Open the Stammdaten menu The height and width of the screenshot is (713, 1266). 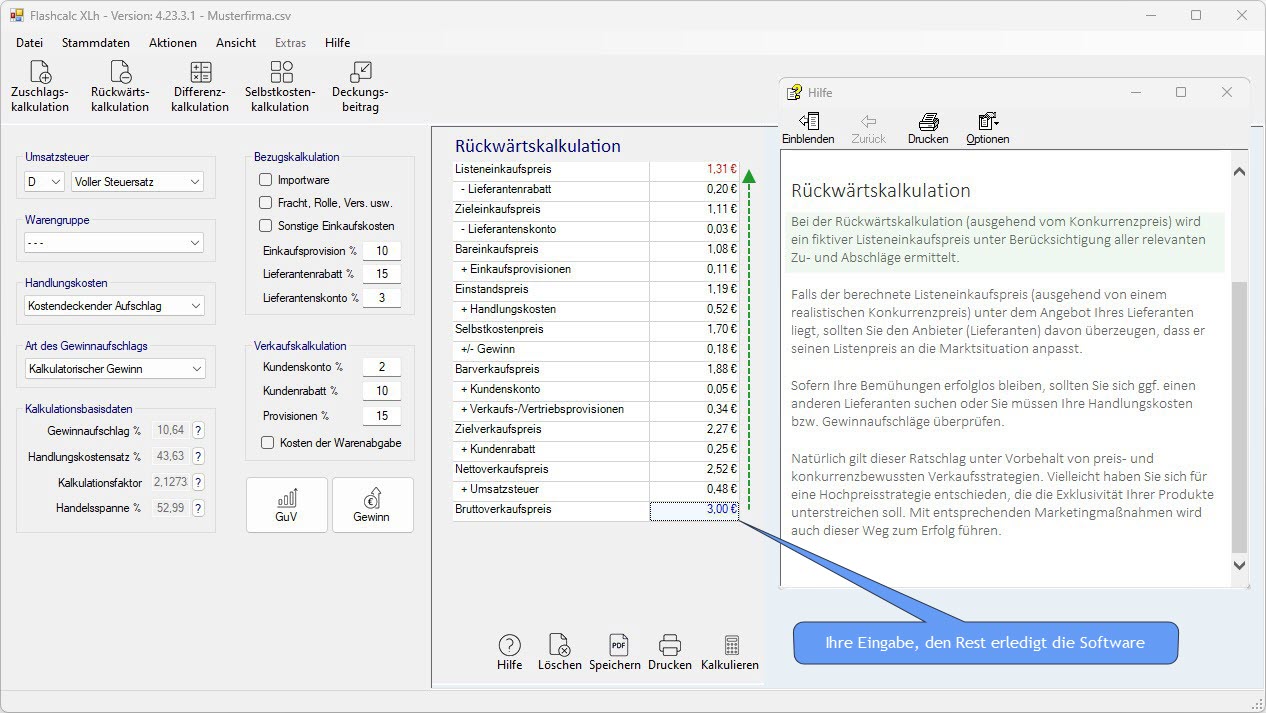click(x=96, y=43)
